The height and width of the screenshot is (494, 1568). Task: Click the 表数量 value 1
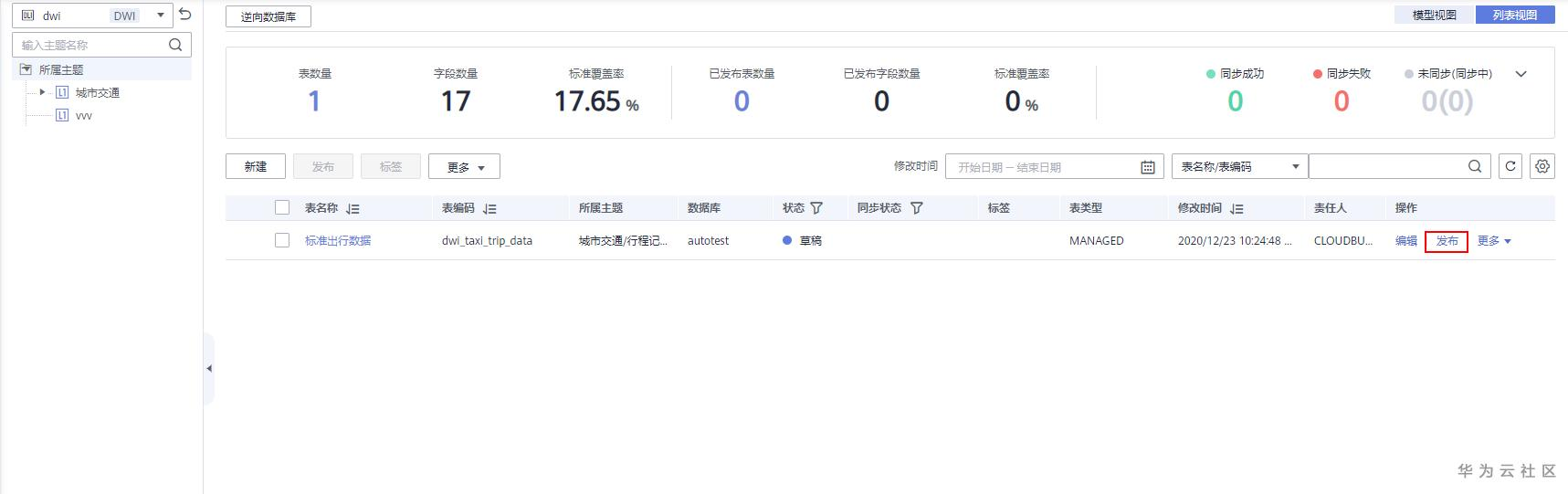pyautogui.click(x=314, y=101)
